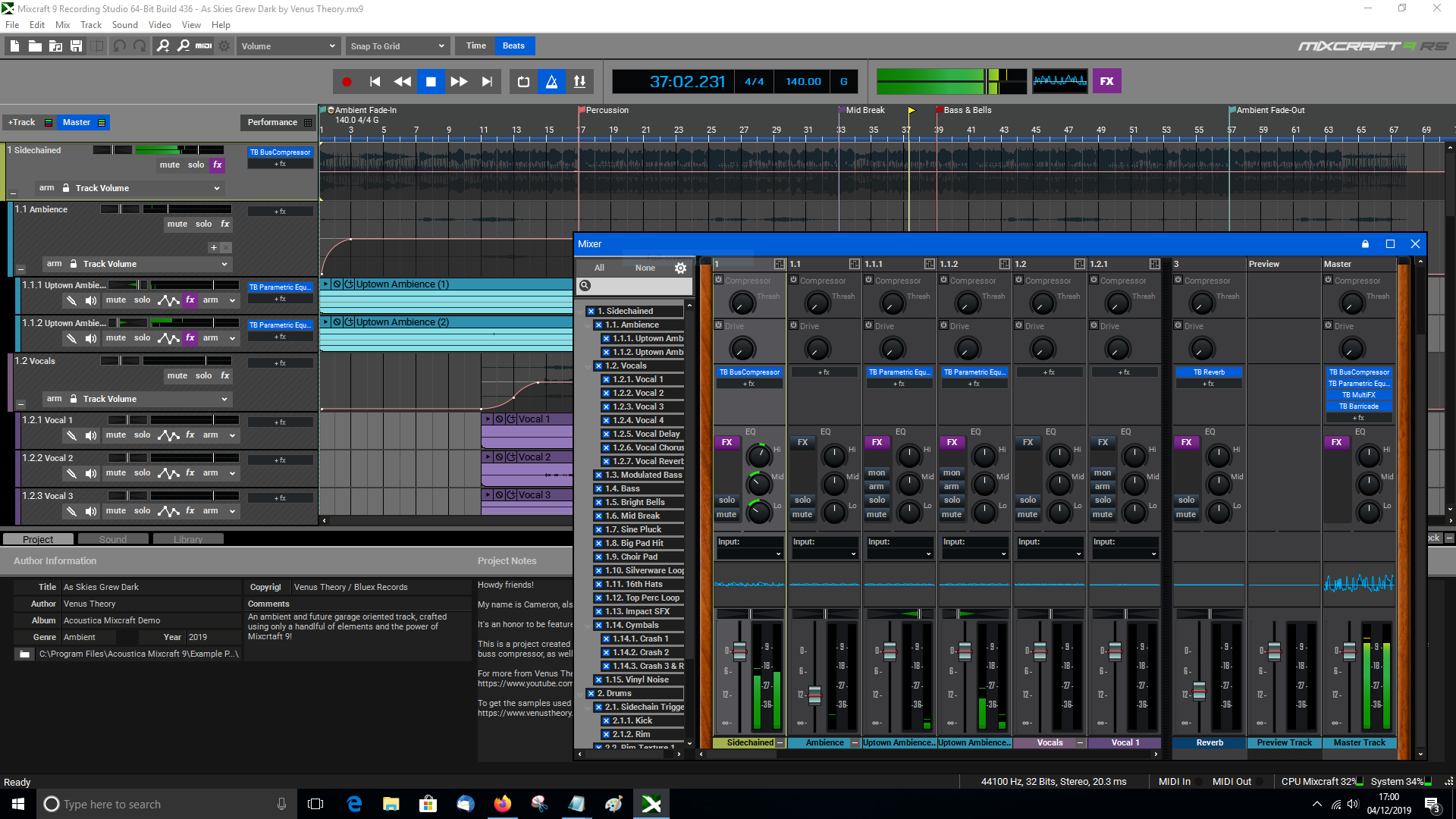The image size is (1456, 819).
Task: Open the Sound menu
Action: pos(125,25)
